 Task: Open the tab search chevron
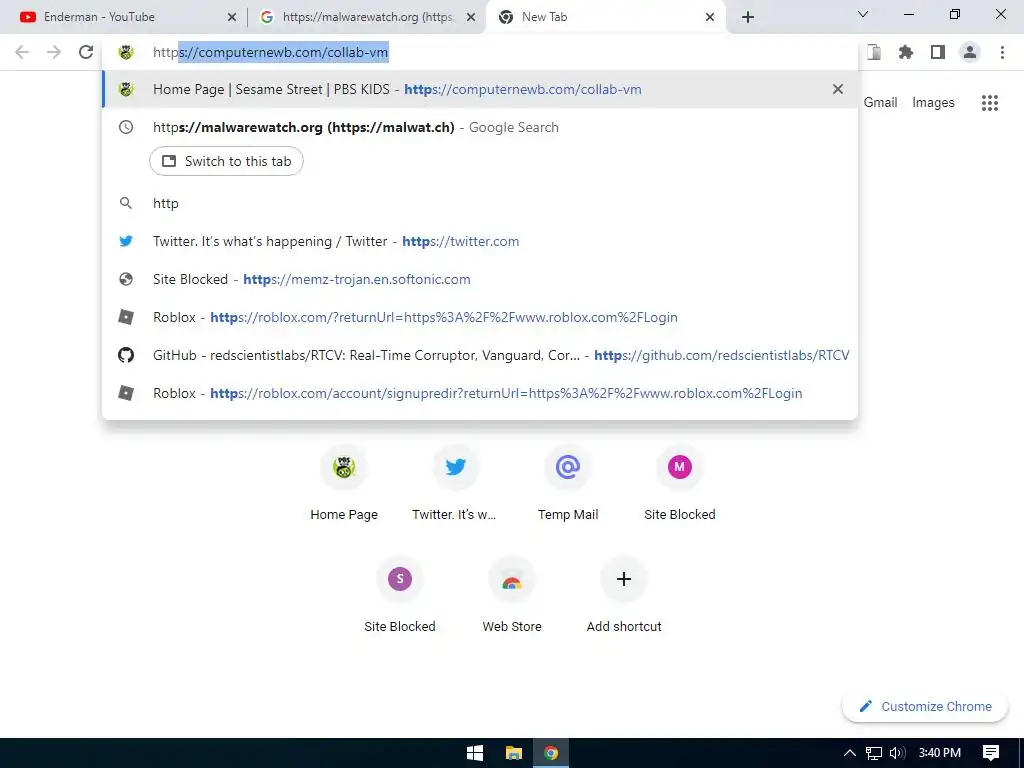pos(863,14)
